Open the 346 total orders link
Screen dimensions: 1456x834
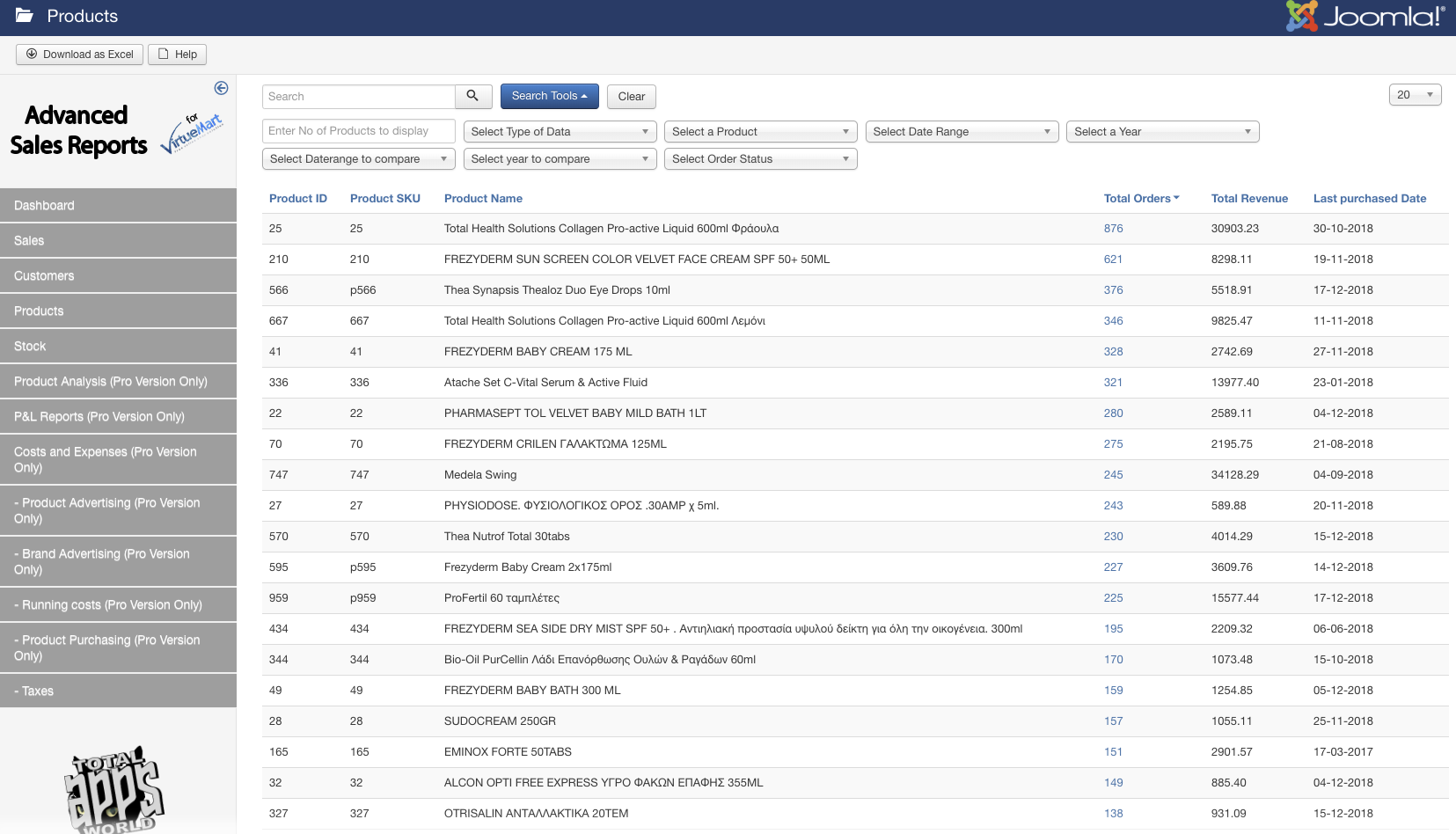pos(1113,321)
